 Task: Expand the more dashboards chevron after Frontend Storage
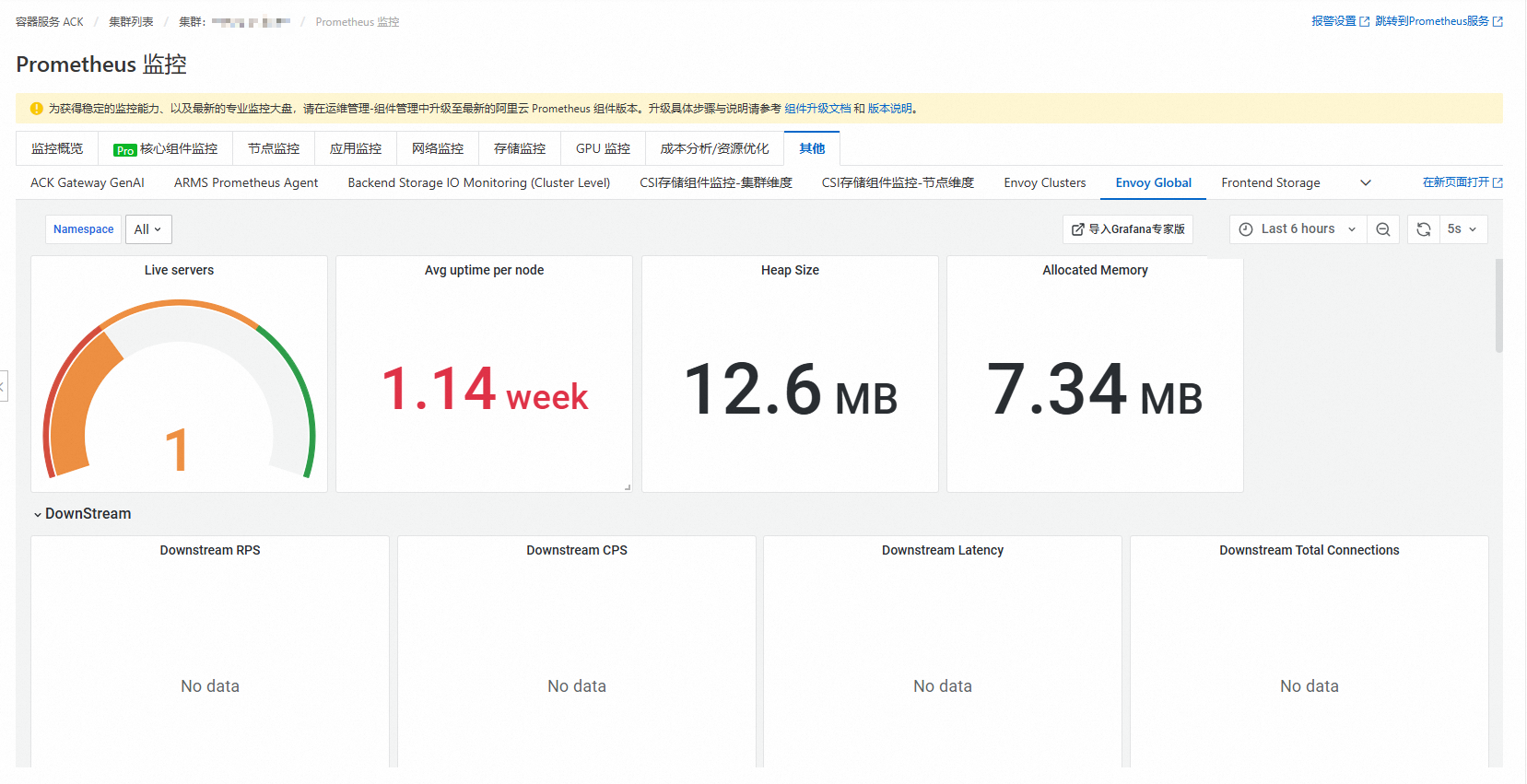[x=1366, y=182]
